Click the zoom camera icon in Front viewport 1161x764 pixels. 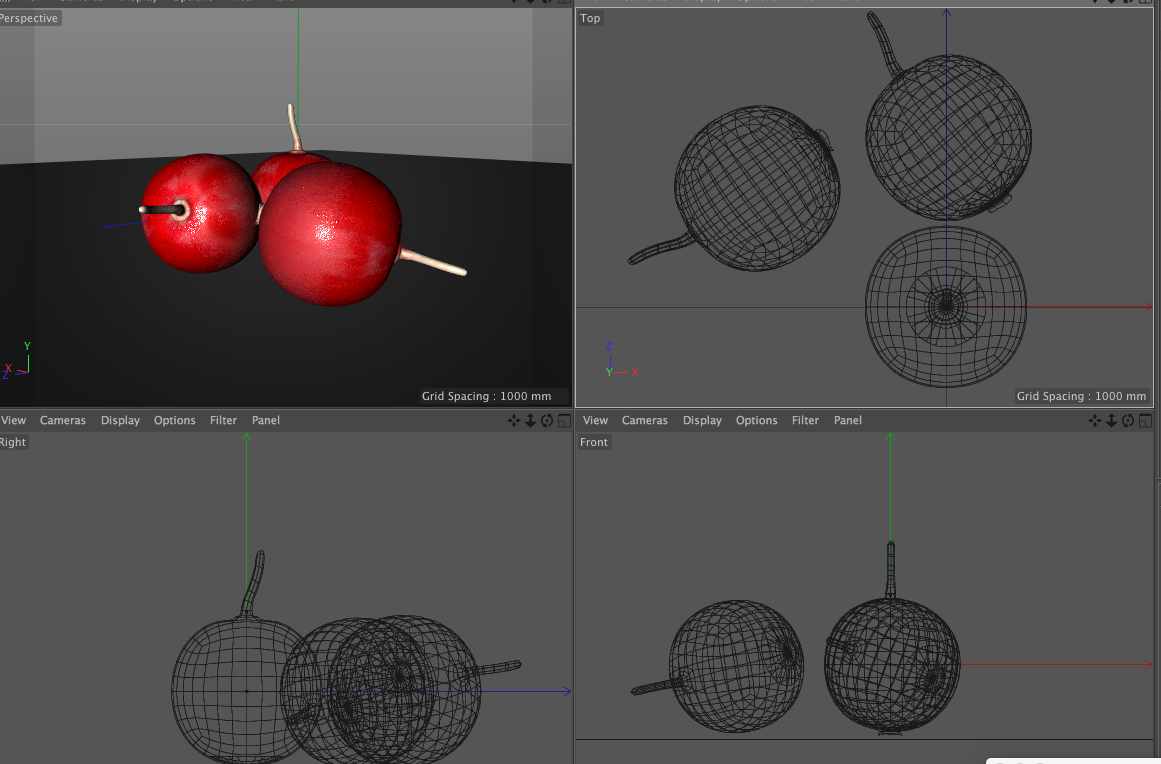click(x=1112, y=421)
